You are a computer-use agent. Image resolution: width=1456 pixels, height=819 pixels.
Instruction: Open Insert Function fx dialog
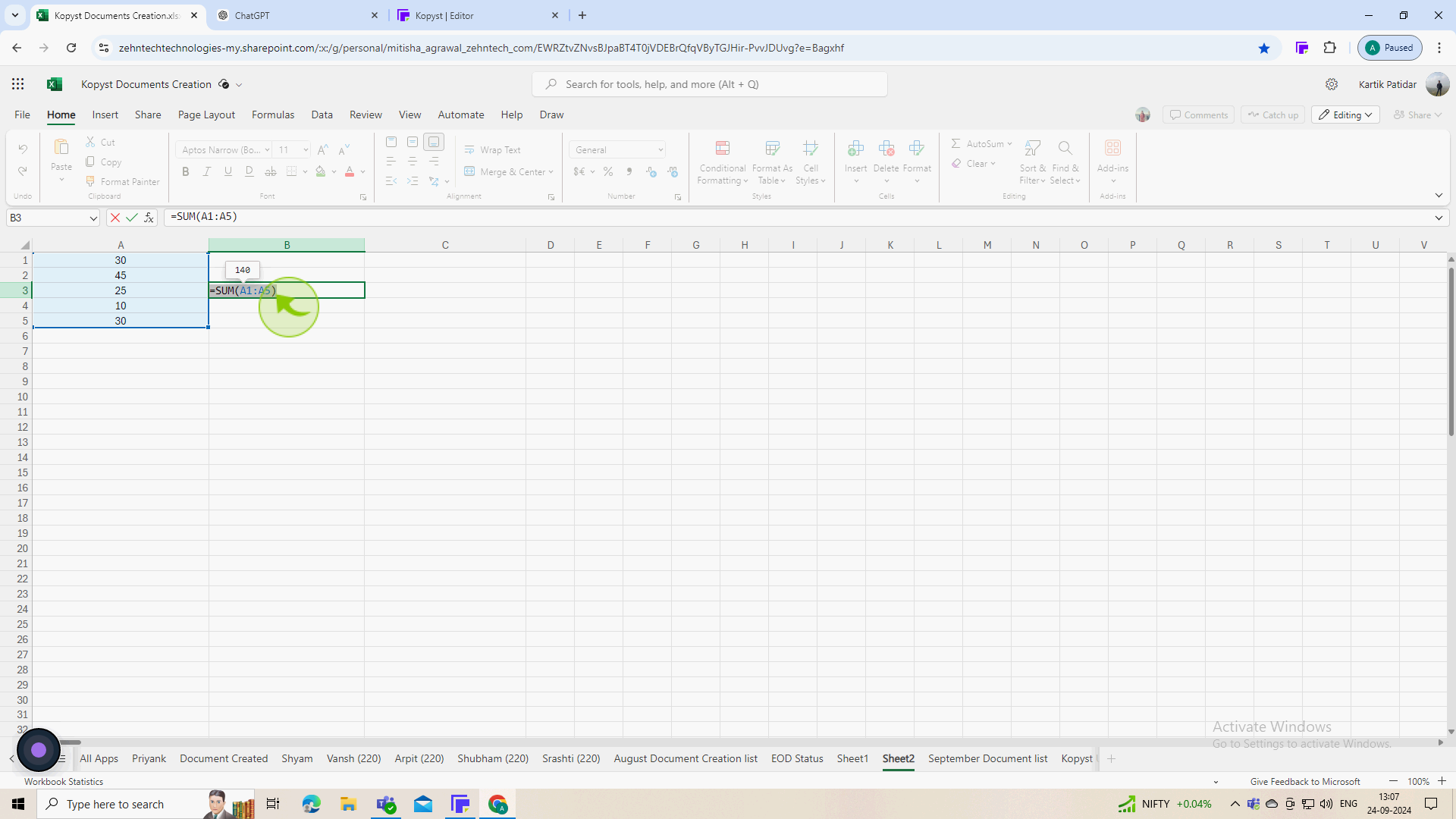tap(149, 218)
